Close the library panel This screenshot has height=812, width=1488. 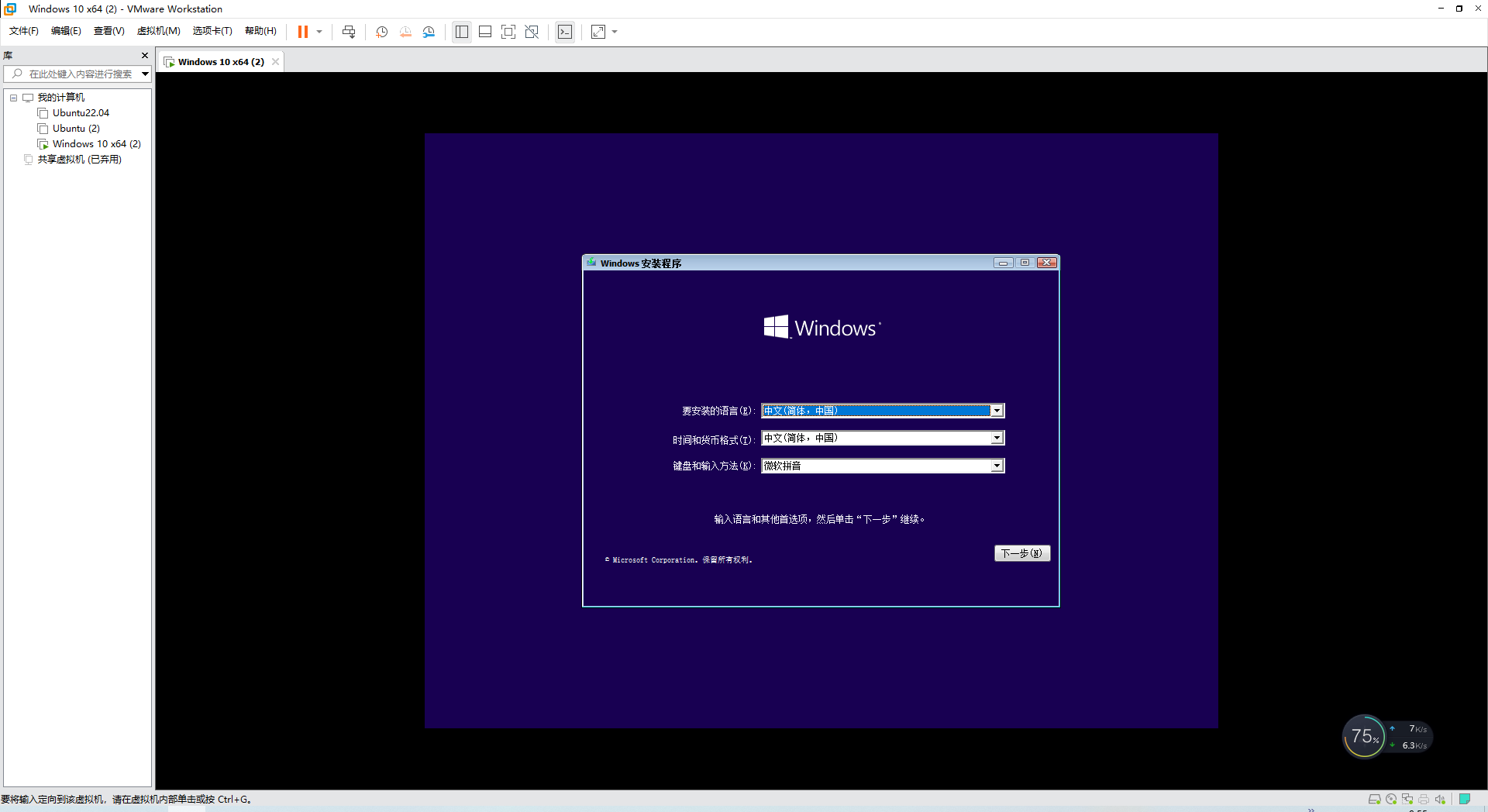pyautogui.click(x=145, y=56)
